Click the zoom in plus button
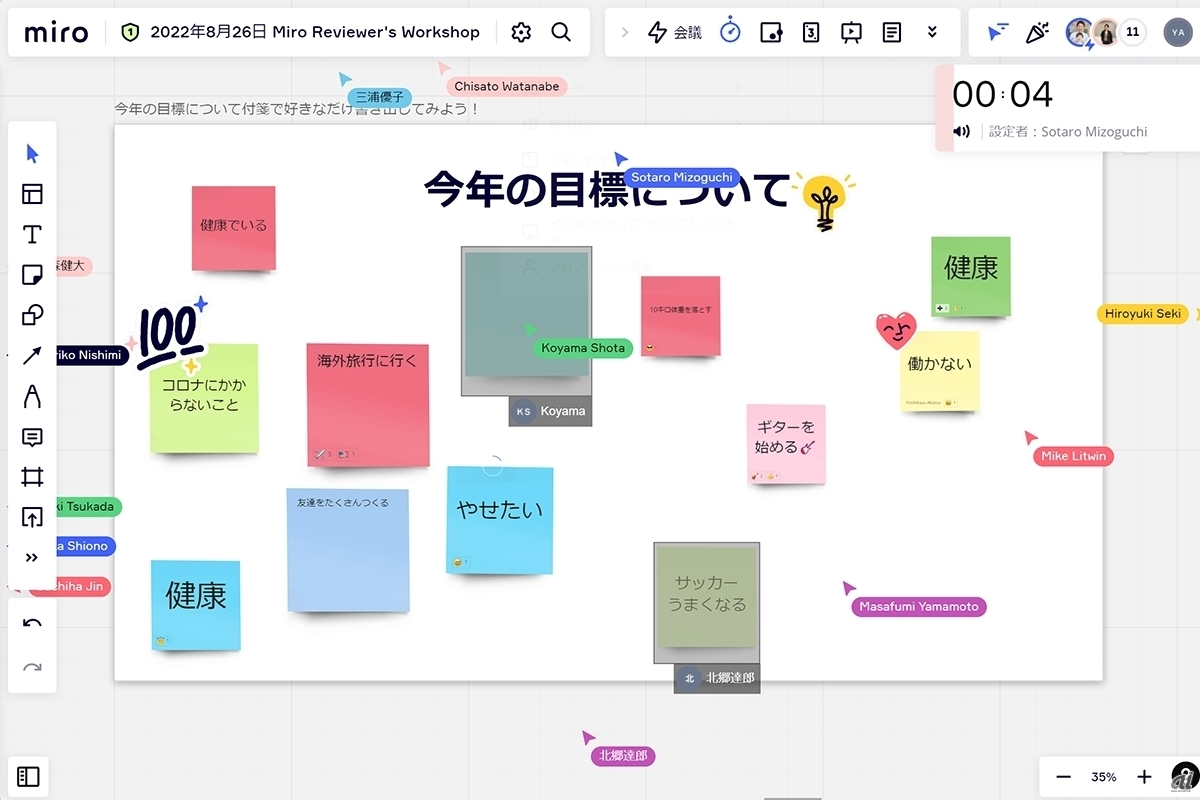 point(1144,777)
